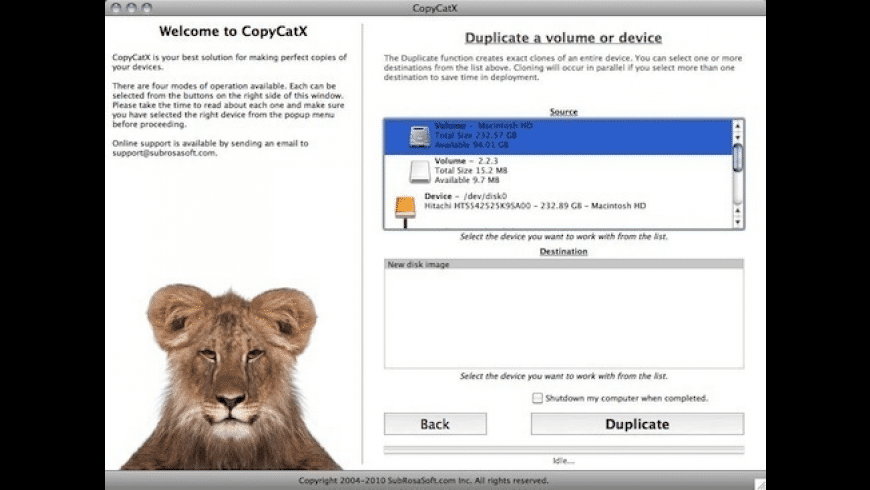
Task: Click Source list scroll up arrow at top
Action: (737, 126)
